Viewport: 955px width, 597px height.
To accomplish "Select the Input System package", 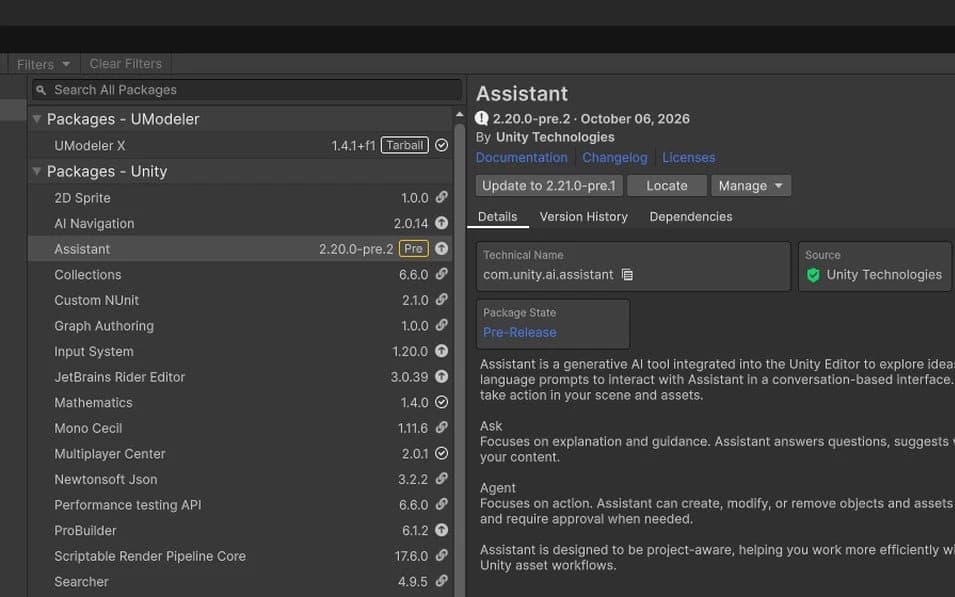I will pyautogui.click(x=241, y=351).
